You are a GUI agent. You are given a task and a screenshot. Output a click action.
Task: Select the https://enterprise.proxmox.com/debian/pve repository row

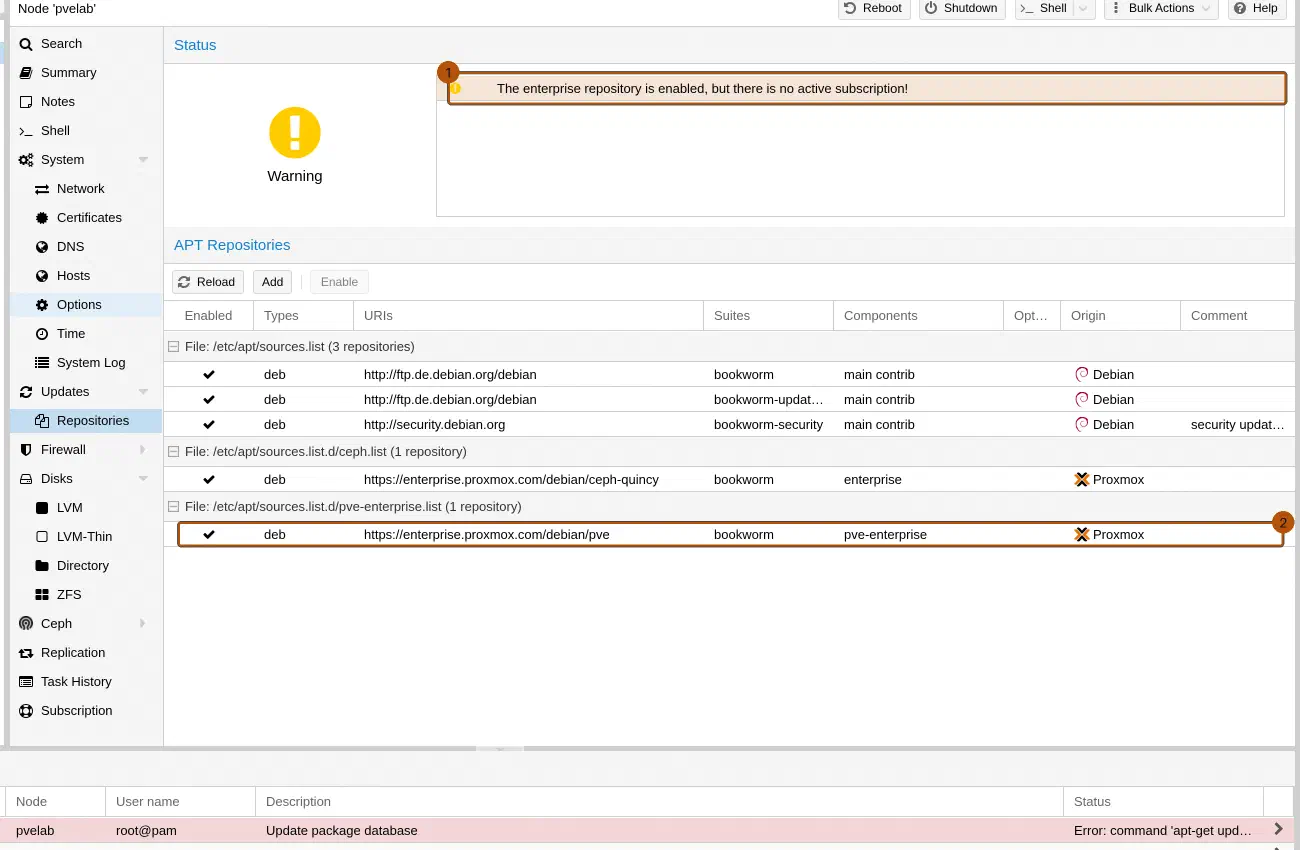point(730,535)
